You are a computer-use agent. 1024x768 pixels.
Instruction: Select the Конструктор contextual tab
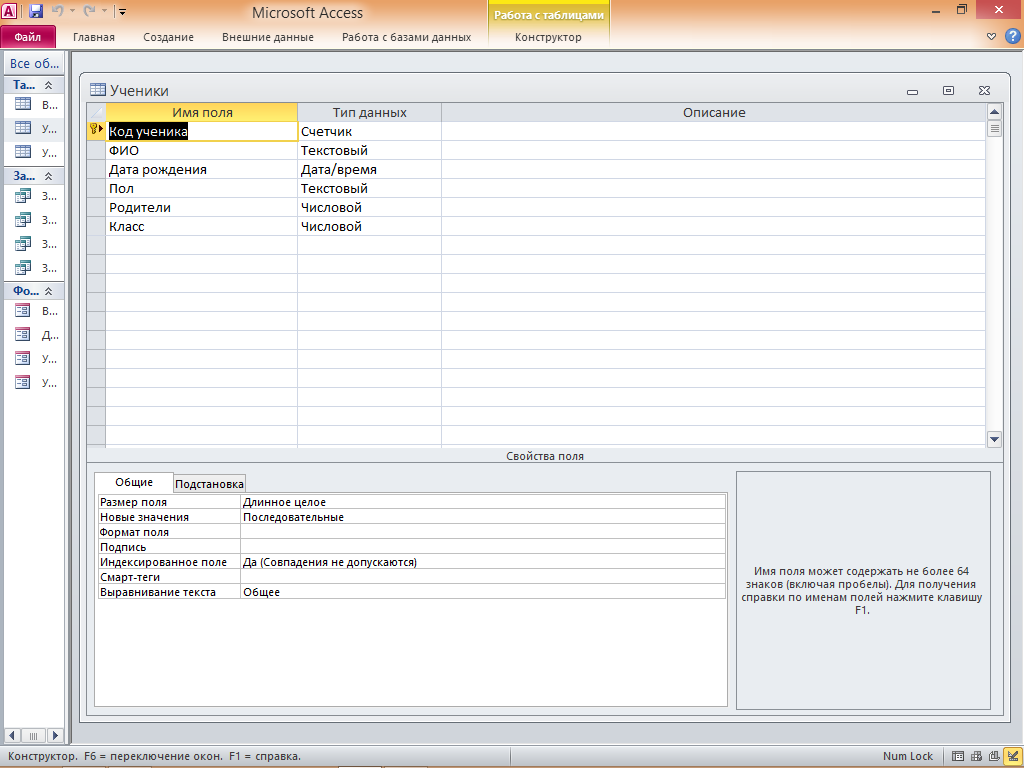coord(548,37)
